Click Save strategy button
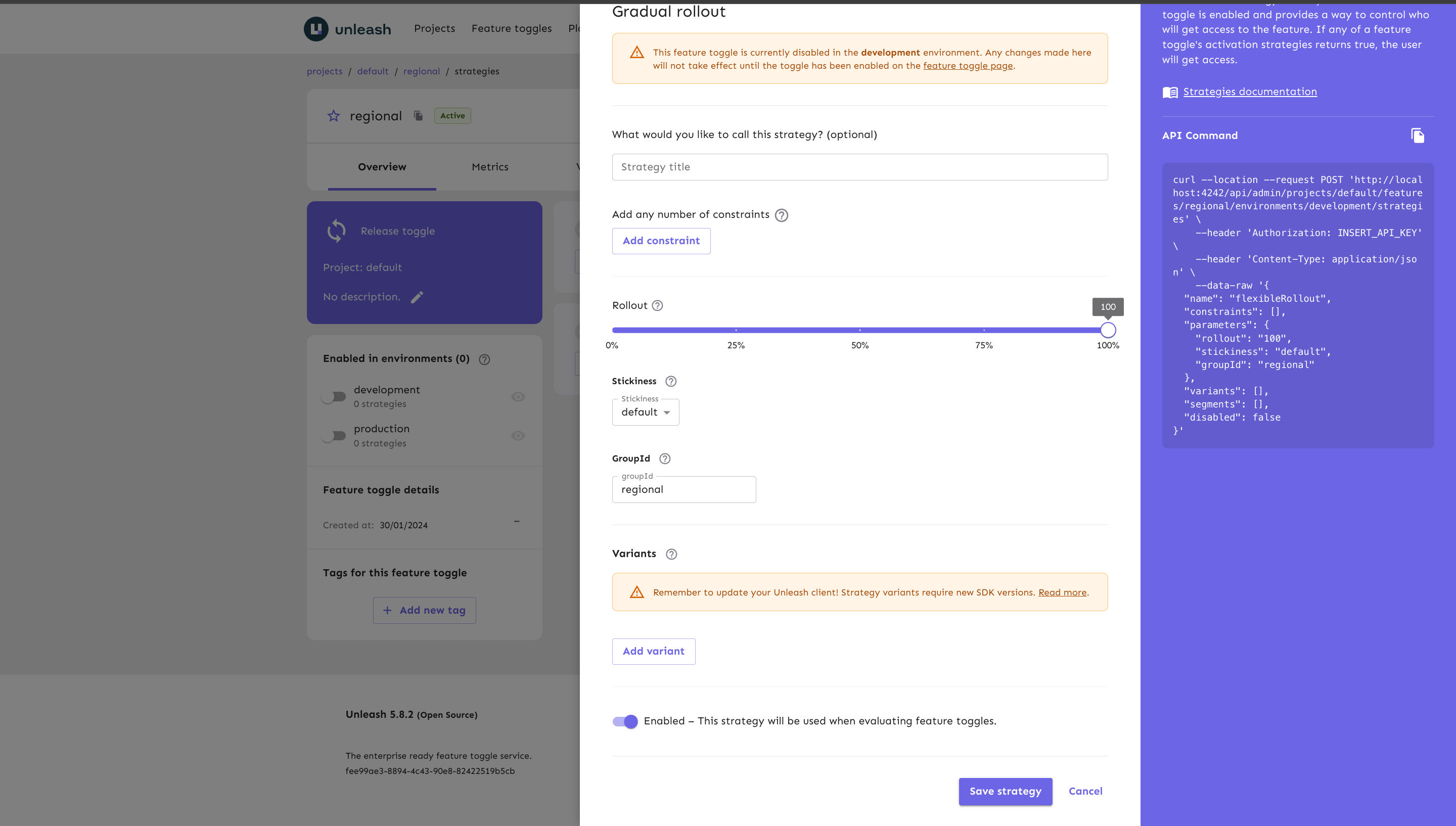 [1005, 791]
